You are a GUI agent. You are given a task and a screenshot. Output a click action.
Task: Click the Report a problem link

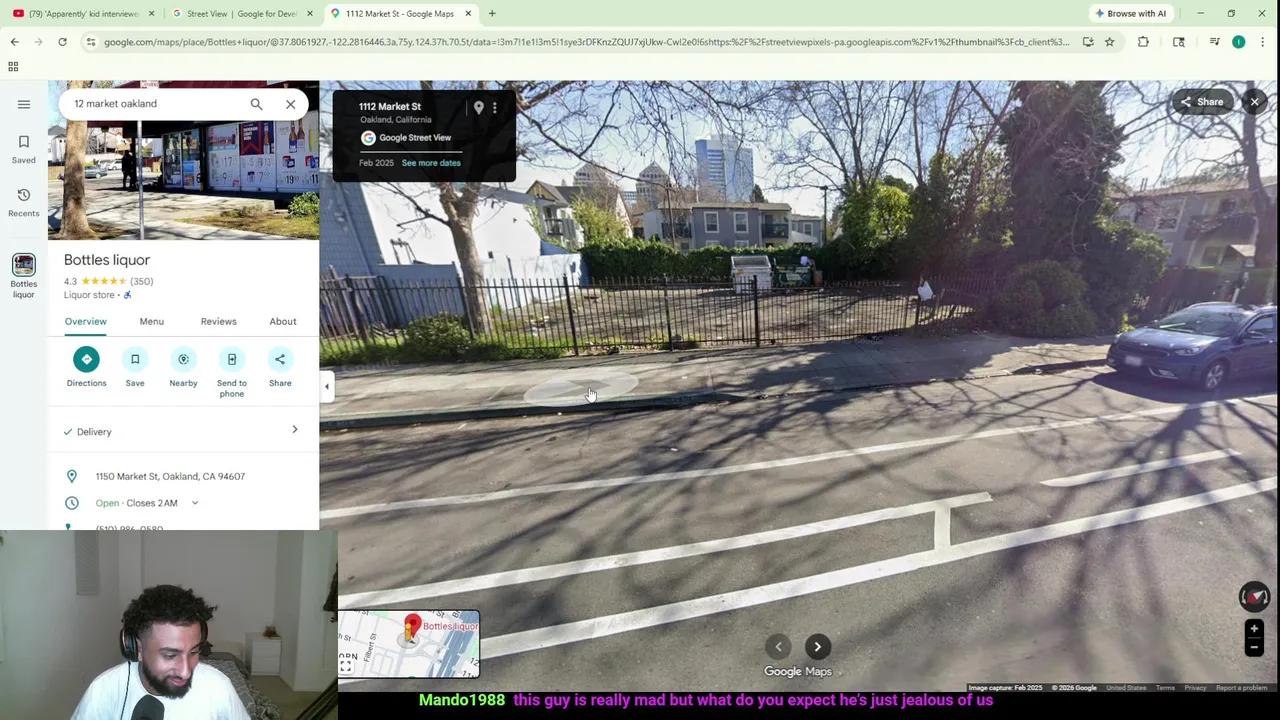click(x=1241, y=688)
